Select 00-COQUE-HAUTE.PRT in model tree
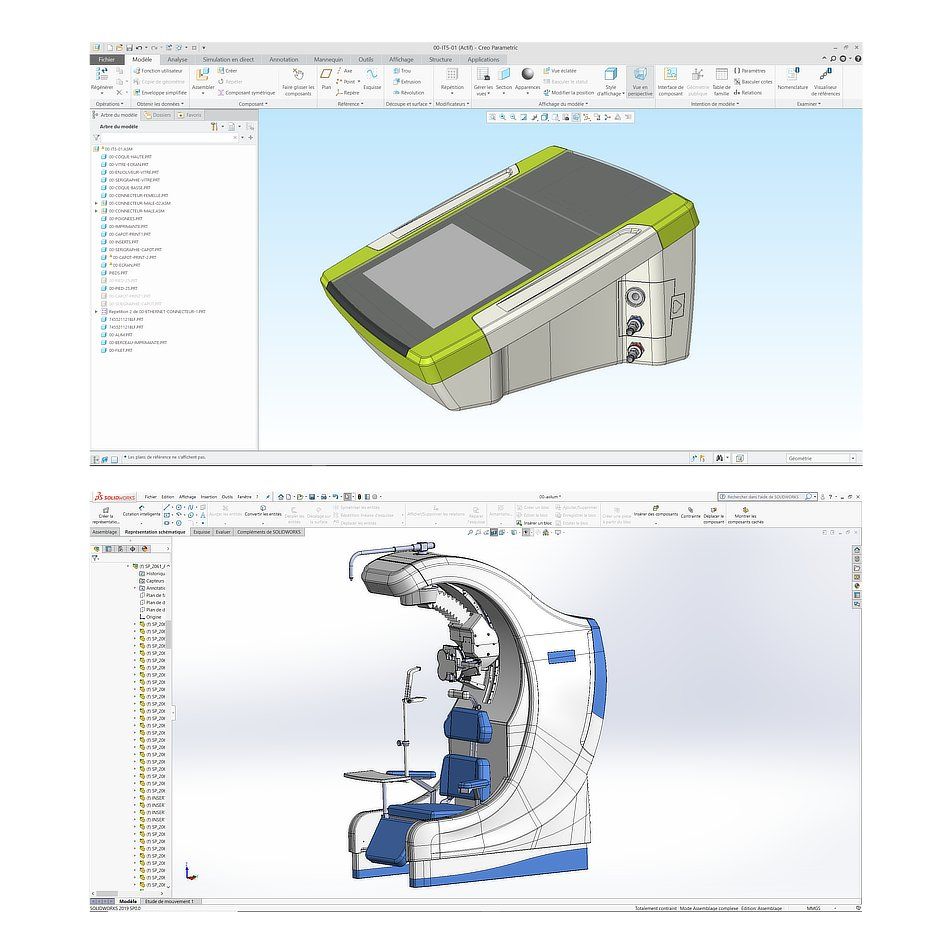The width and height of the screenshot is (951, 951). tap(126, 156)
